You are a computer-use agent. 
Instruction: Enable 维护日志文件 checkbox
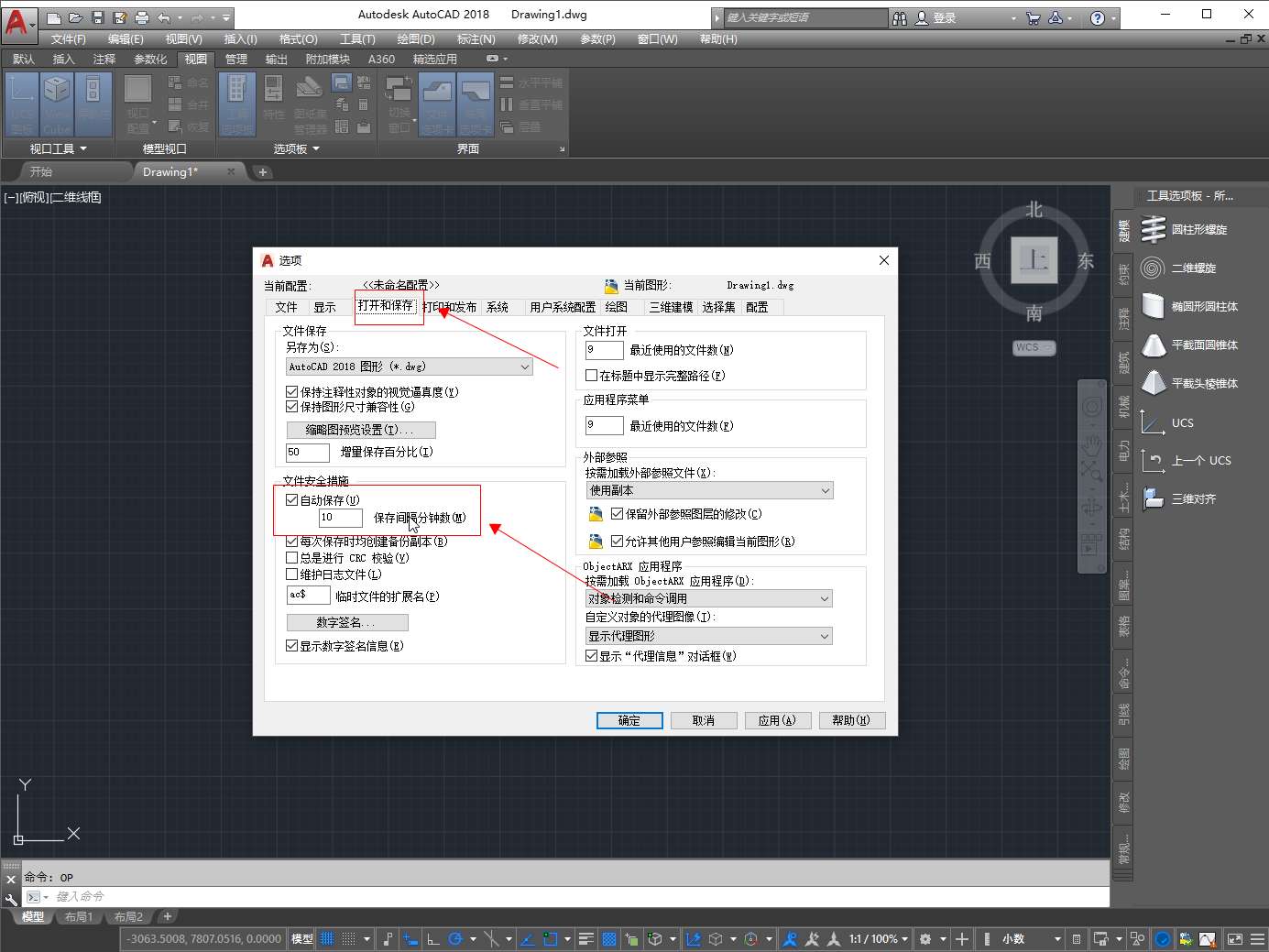coord(292,574)
